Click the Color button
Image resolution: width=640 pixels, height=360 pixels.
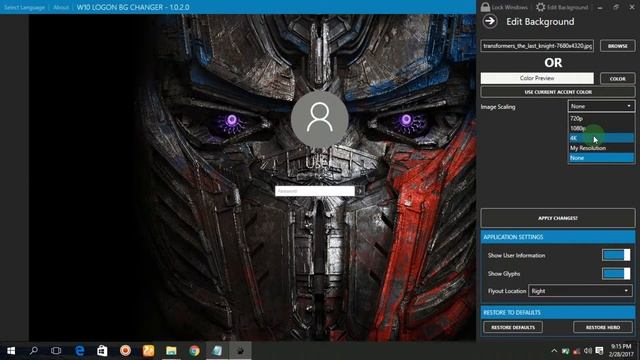[x=618, y=78]
